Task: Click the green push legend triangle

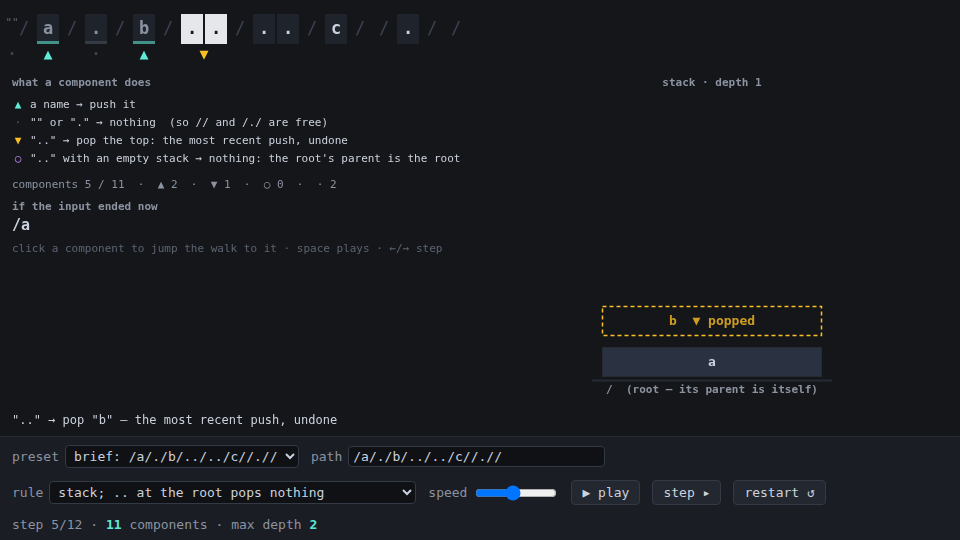Action: 18,105
